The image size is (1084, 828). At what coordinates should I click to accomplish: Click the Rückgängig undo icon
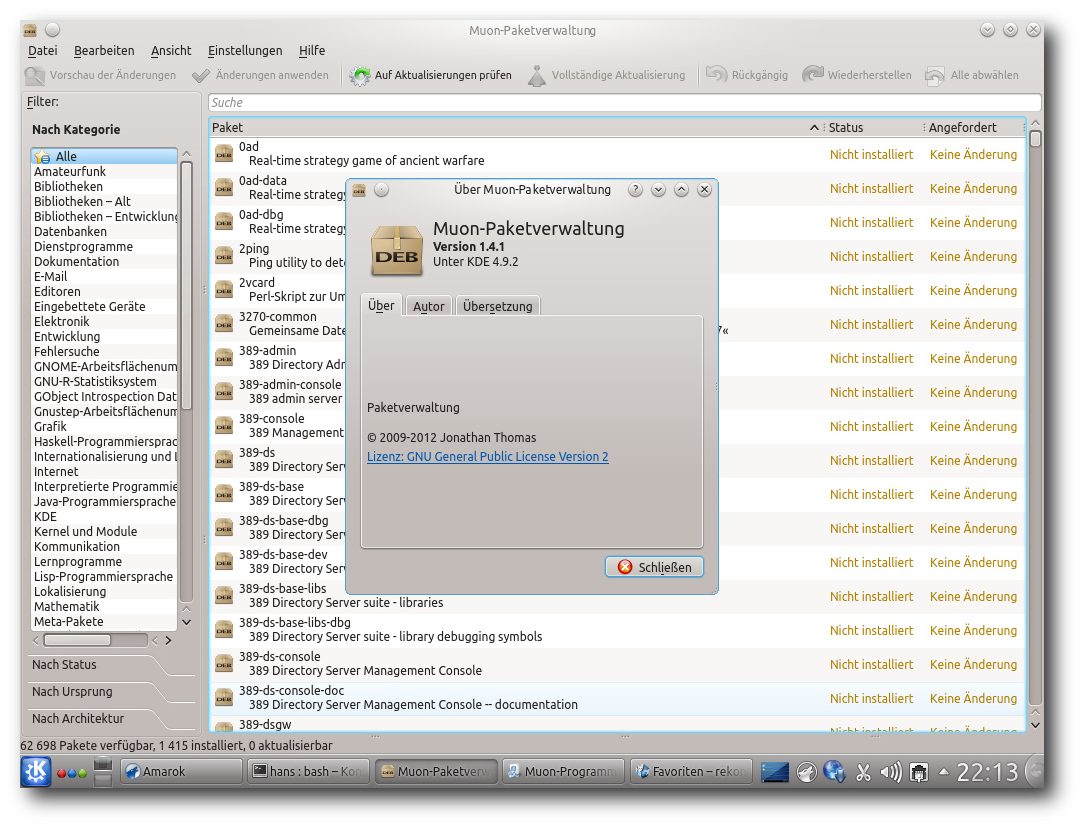(x=716, y=75)
